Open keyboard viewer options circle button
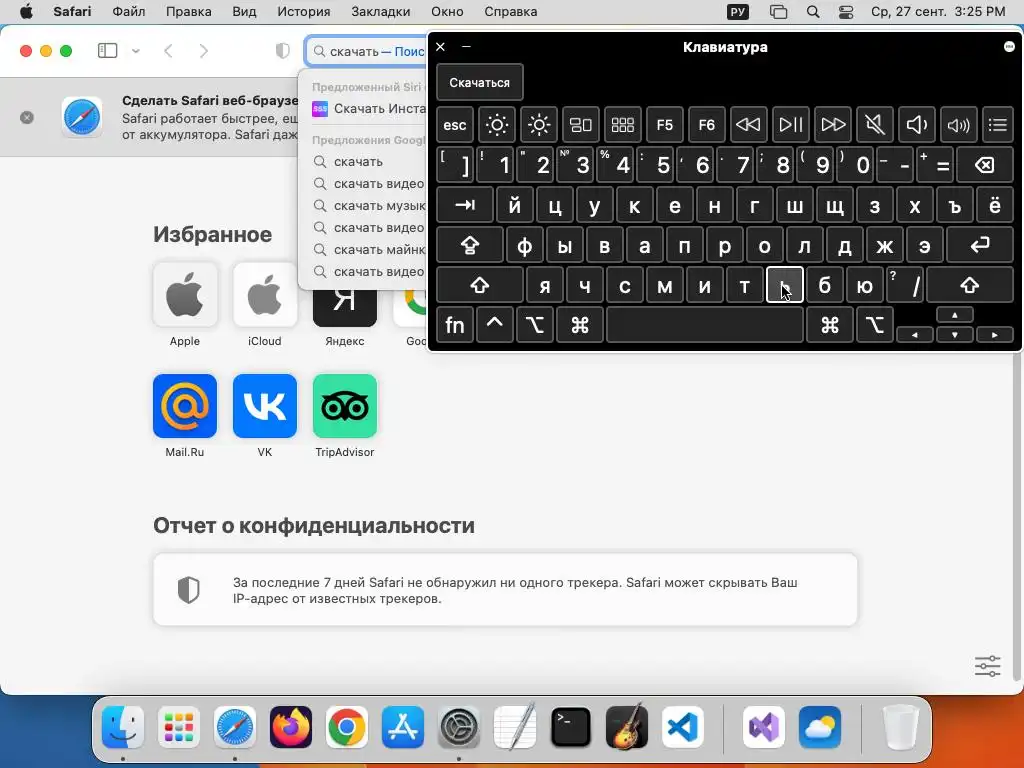 [1009, 46]
